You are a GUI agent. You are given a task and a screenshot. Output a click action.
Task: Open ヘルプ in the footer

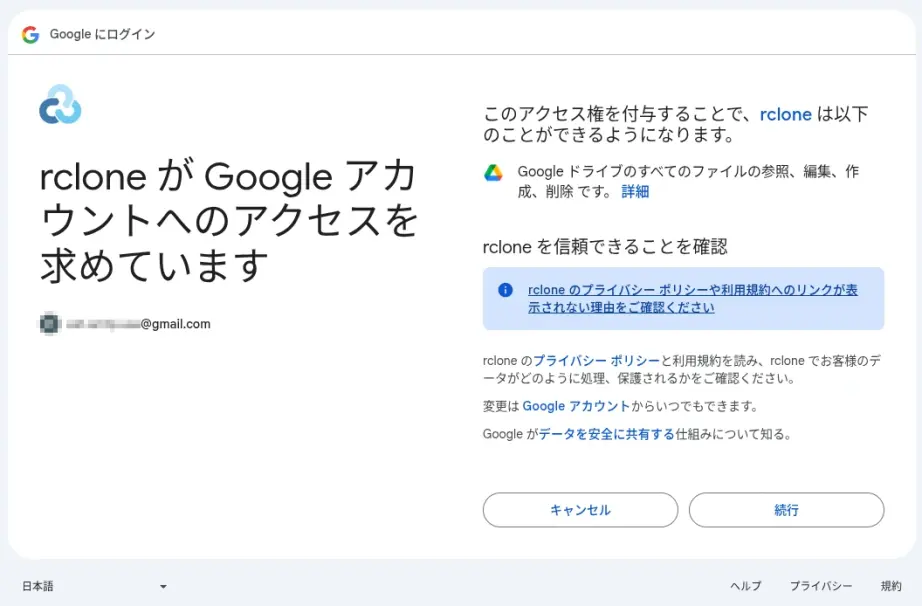pyautogui.click(x=746, y=586)
